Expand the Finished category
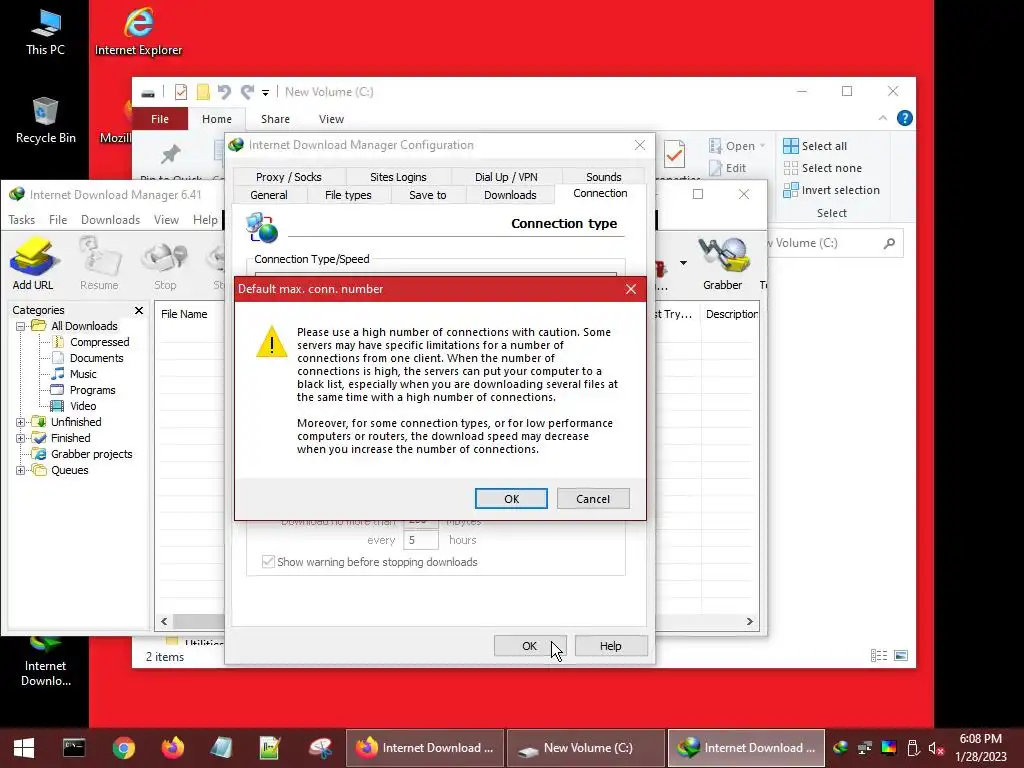Image resolution: width=1024 pixels, height=768 pixels. [20, 438]
